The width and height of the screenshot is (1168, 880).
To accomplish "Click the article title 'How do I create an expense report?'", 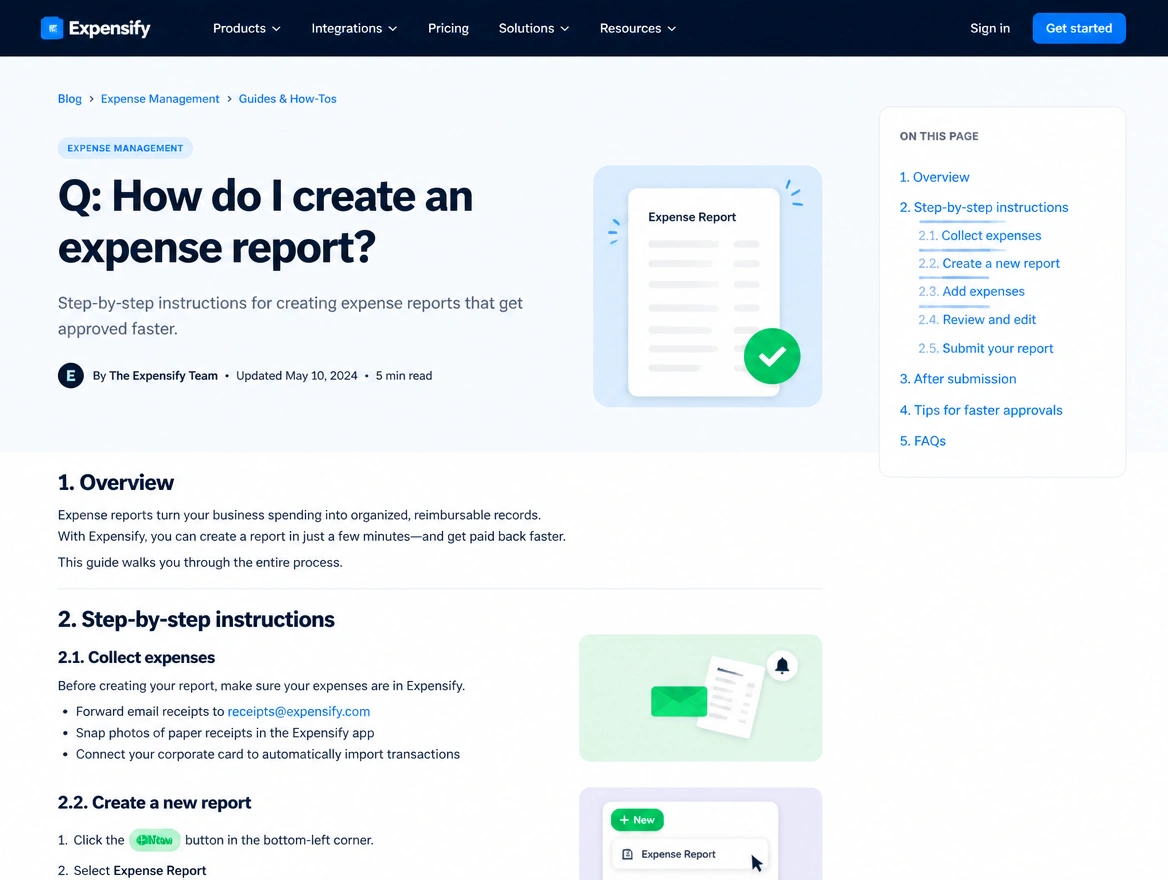I will click(x=265, y=221).
